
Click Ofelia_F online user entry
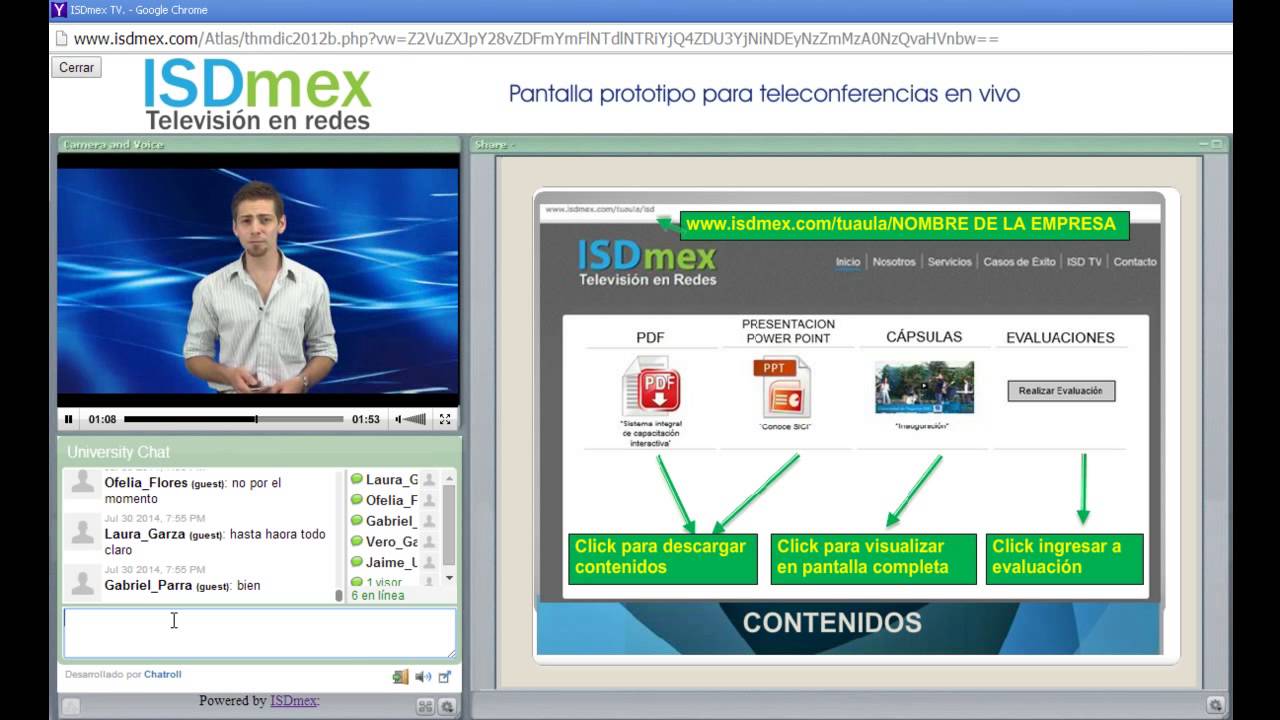384,500
